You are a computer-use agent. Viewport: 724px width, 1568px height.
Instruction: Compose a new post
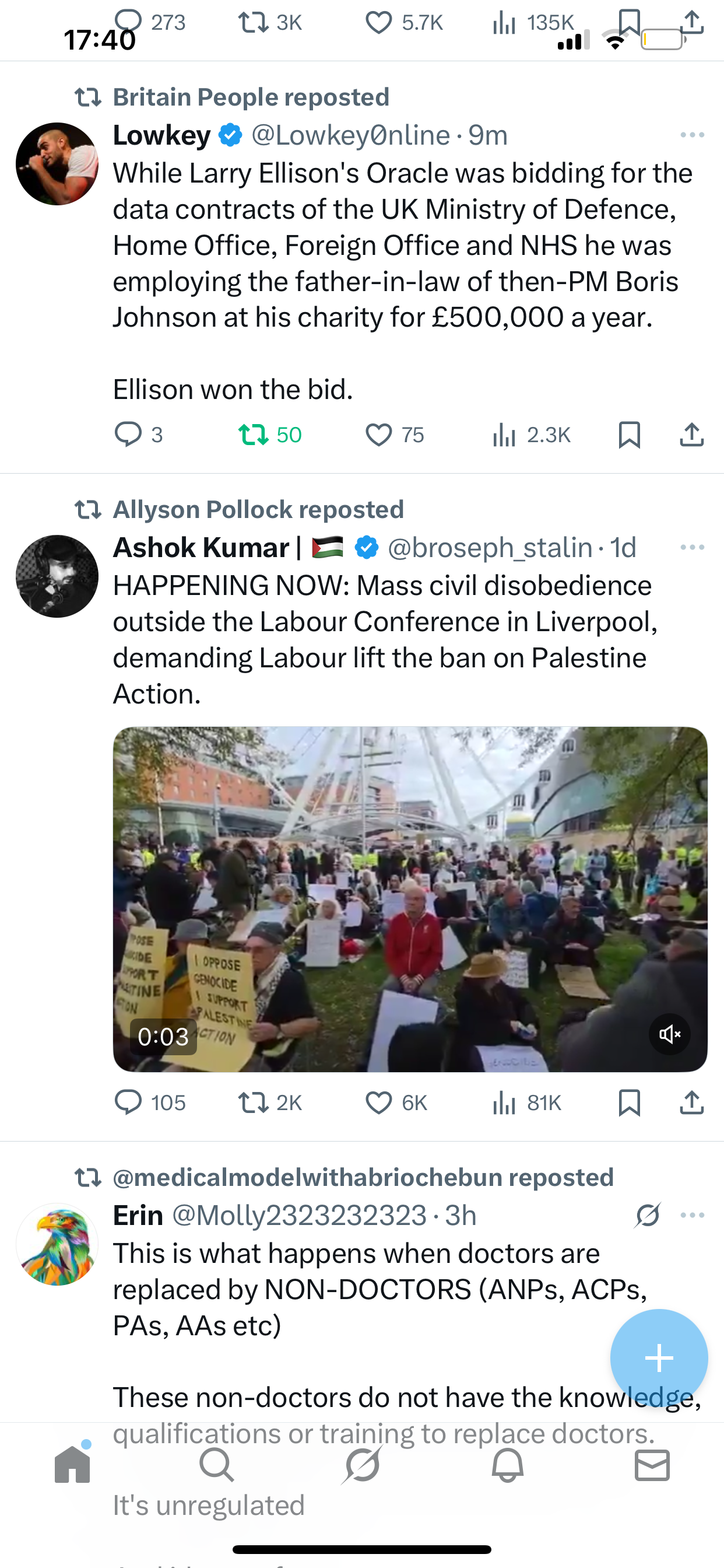659,1358
